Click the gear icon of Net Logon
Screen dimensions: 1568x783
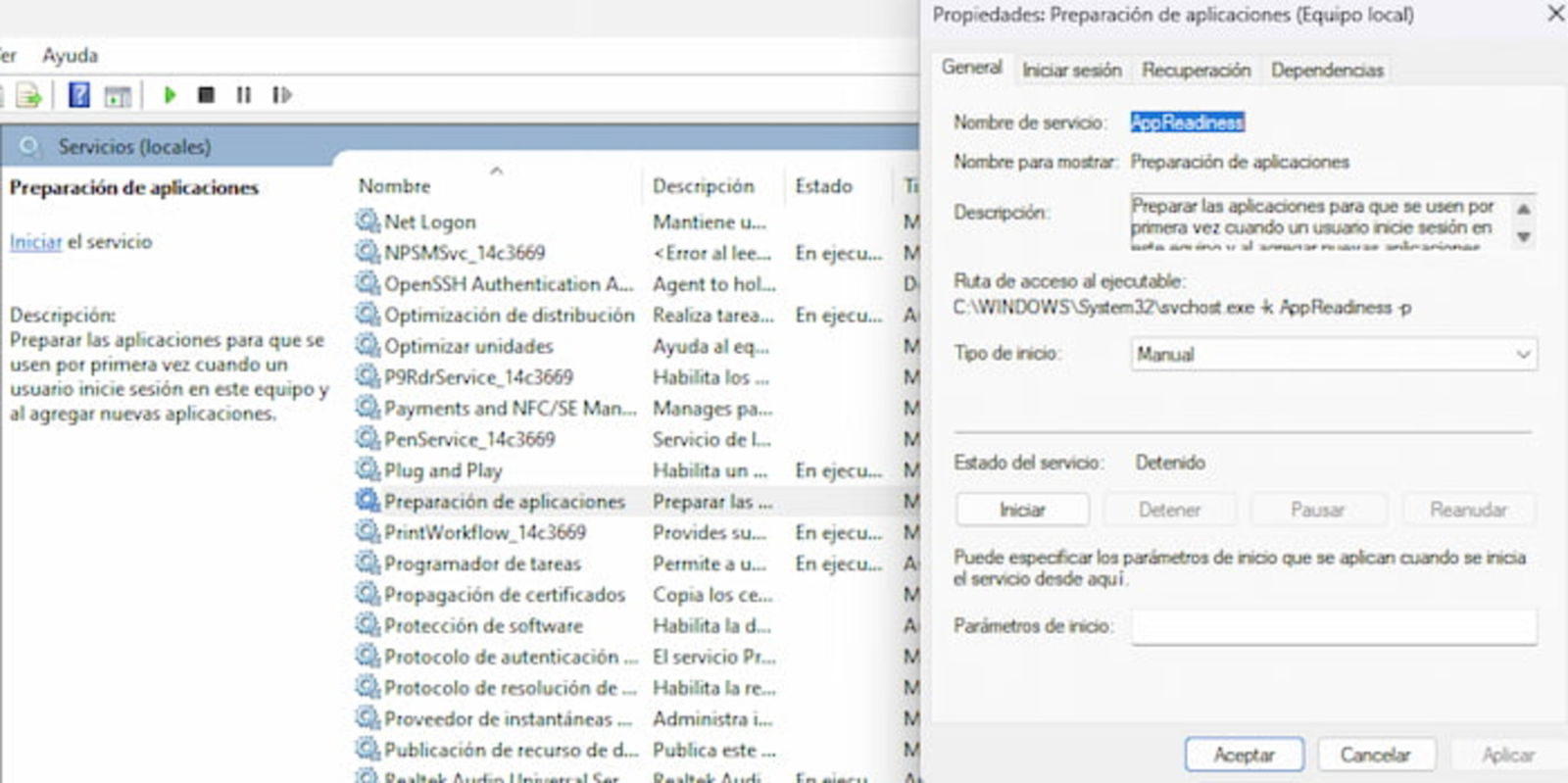pos(367,220)
